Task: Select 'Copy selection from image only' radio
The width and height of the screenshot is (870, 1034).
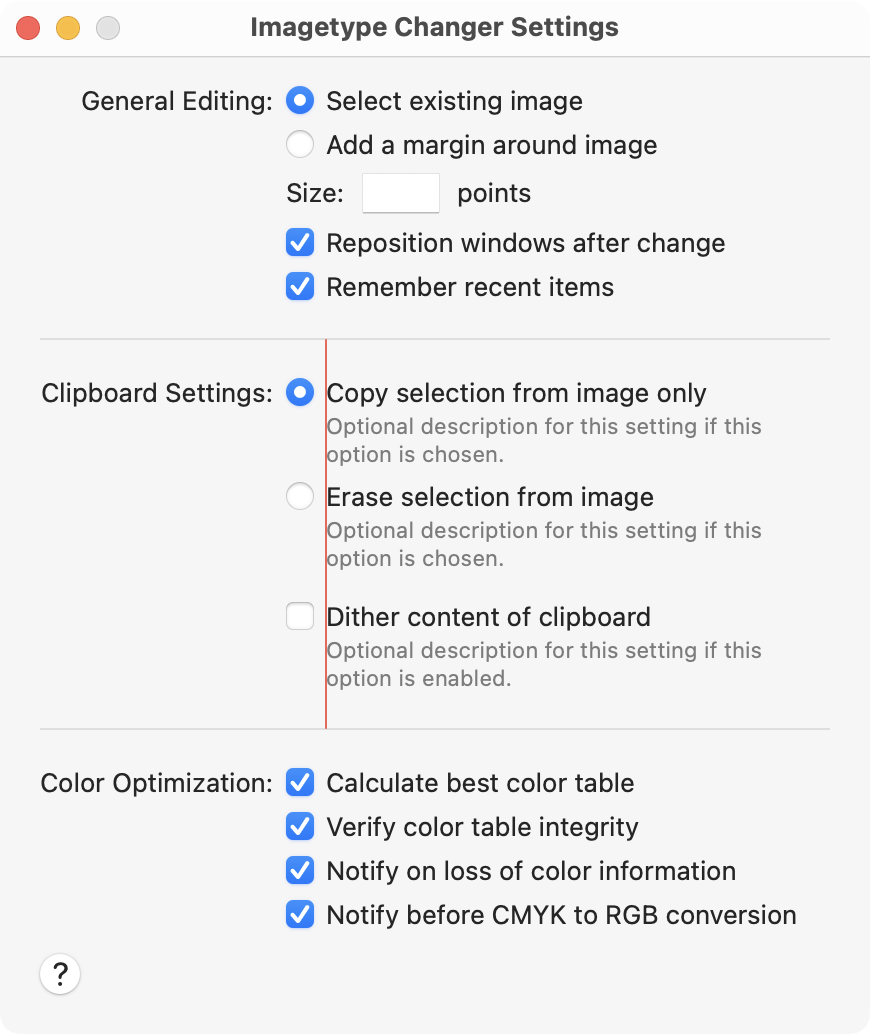Action: coord(300,393)
